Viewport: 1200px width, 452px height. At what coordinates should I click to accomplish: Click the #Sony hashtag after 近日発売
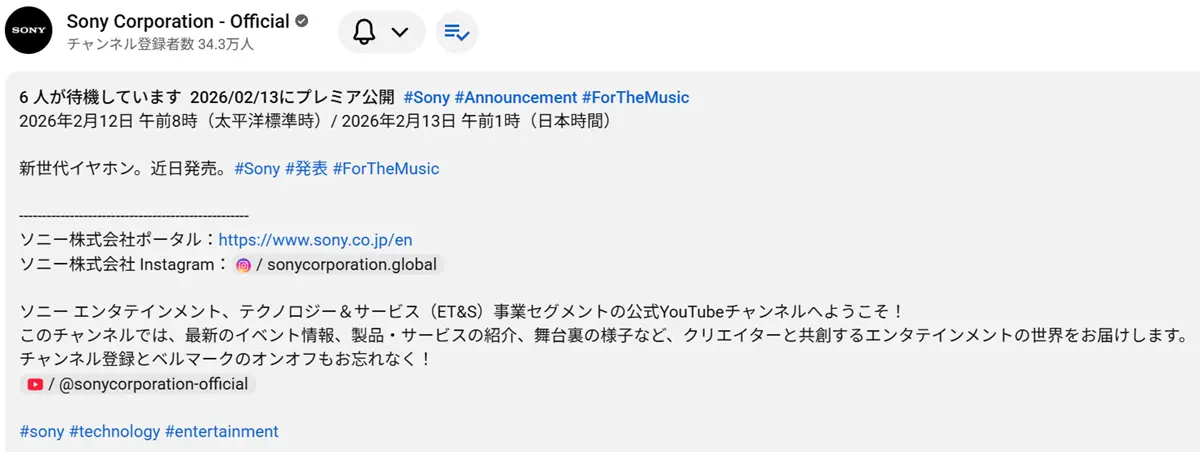(257, 169)
